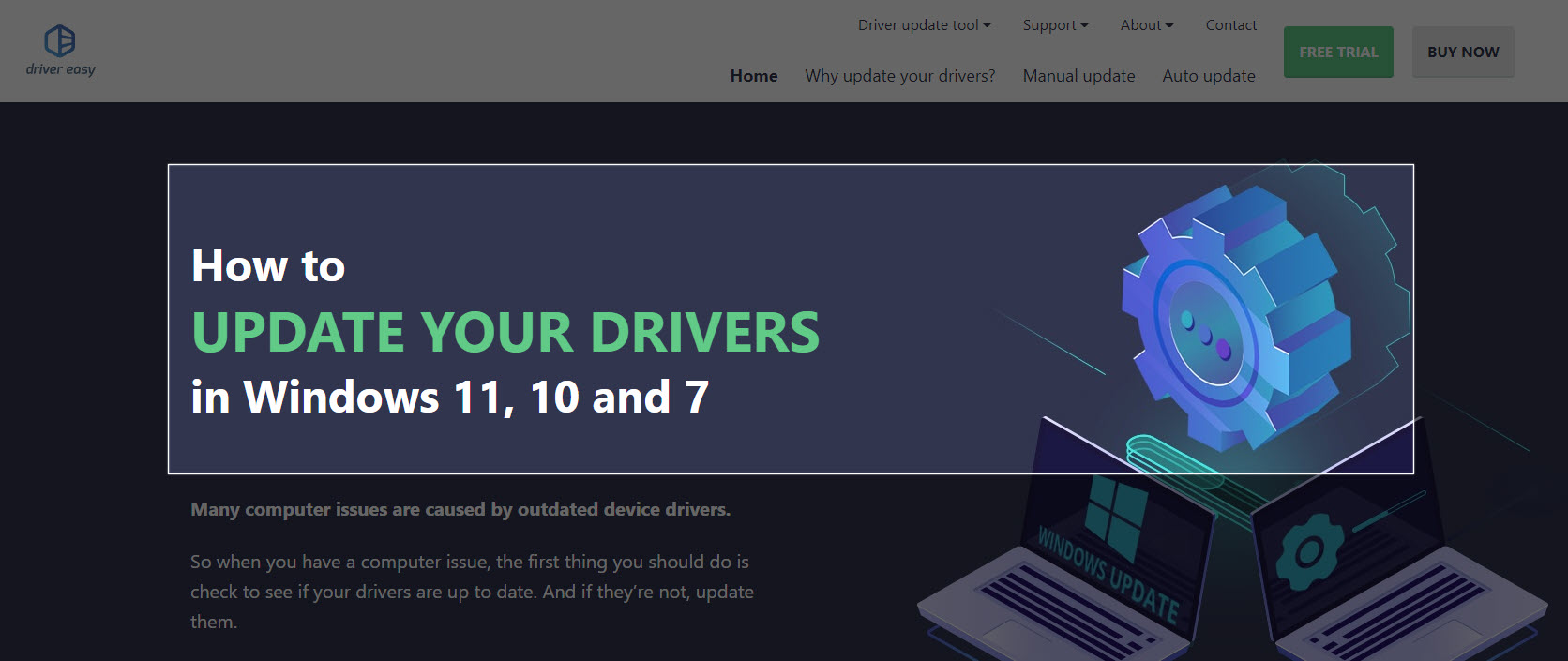
Task: Open 'Why update your drivers?' section
Action: (x=900, y=76)
